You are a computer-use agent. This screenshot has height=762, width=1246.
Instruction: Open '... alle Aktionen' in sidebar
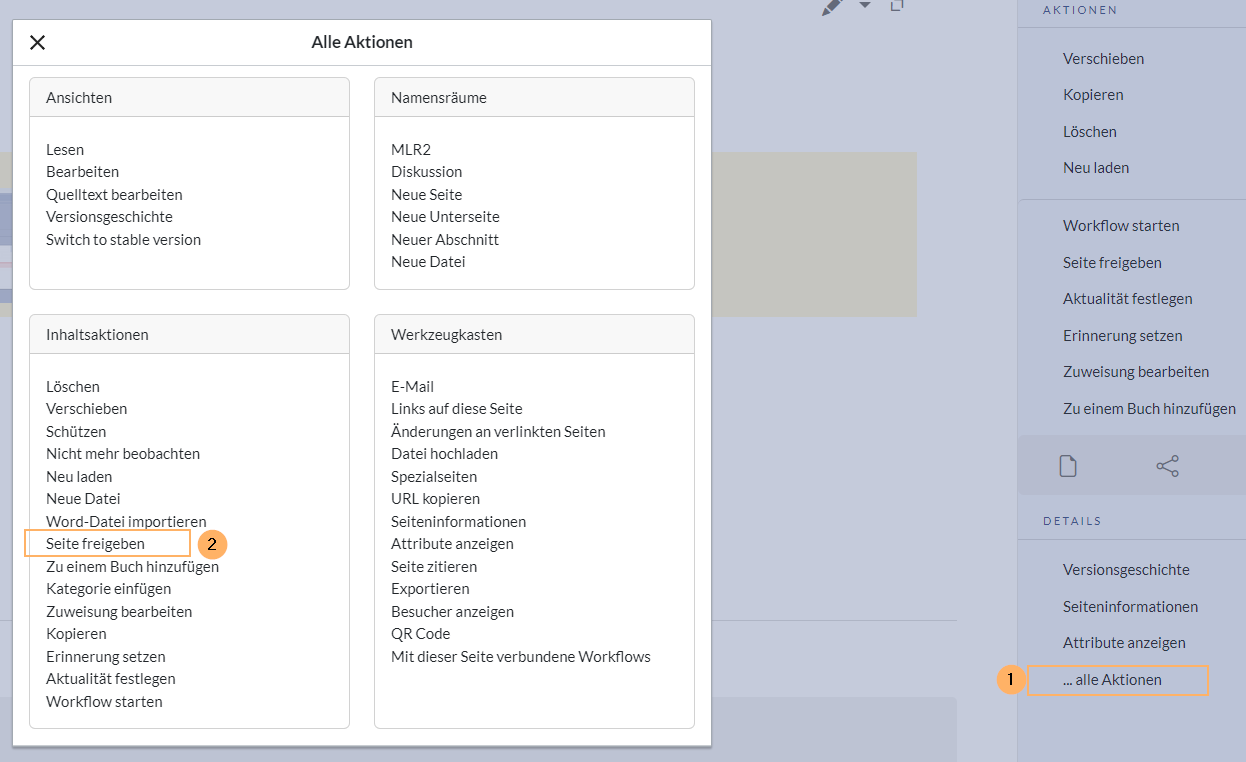[x=1112, y=680]
